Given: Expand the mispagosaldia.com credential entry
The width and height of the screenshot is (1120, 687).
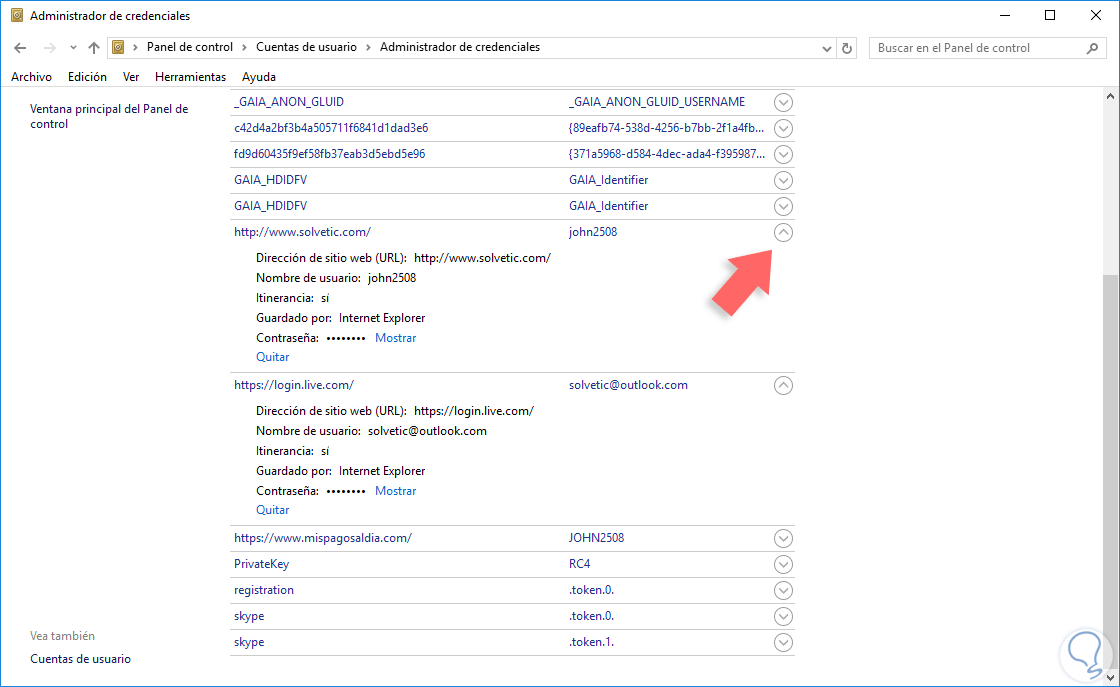Looking at the screenshot, I should coord(784,538).
